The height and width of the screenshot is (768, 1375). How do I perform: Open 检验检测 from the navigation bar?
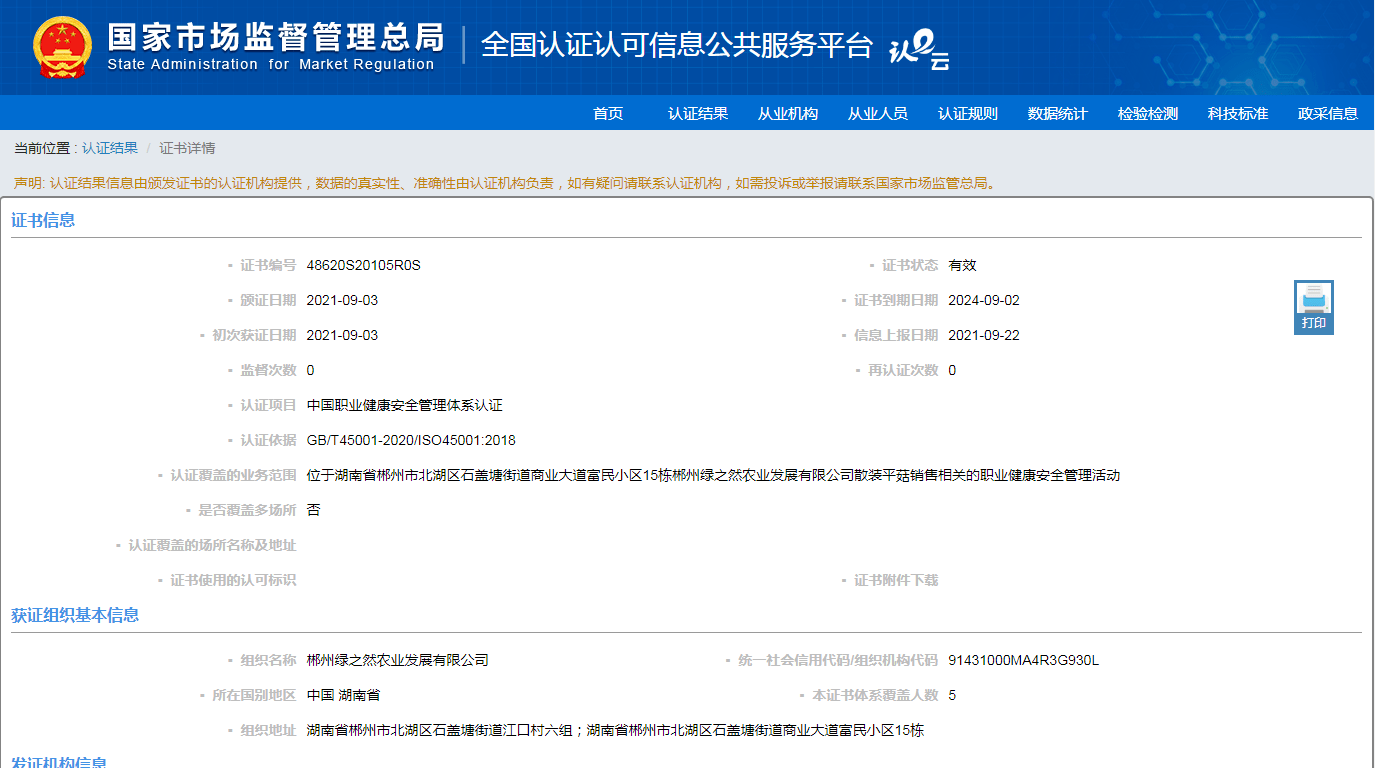(1148, 114)
